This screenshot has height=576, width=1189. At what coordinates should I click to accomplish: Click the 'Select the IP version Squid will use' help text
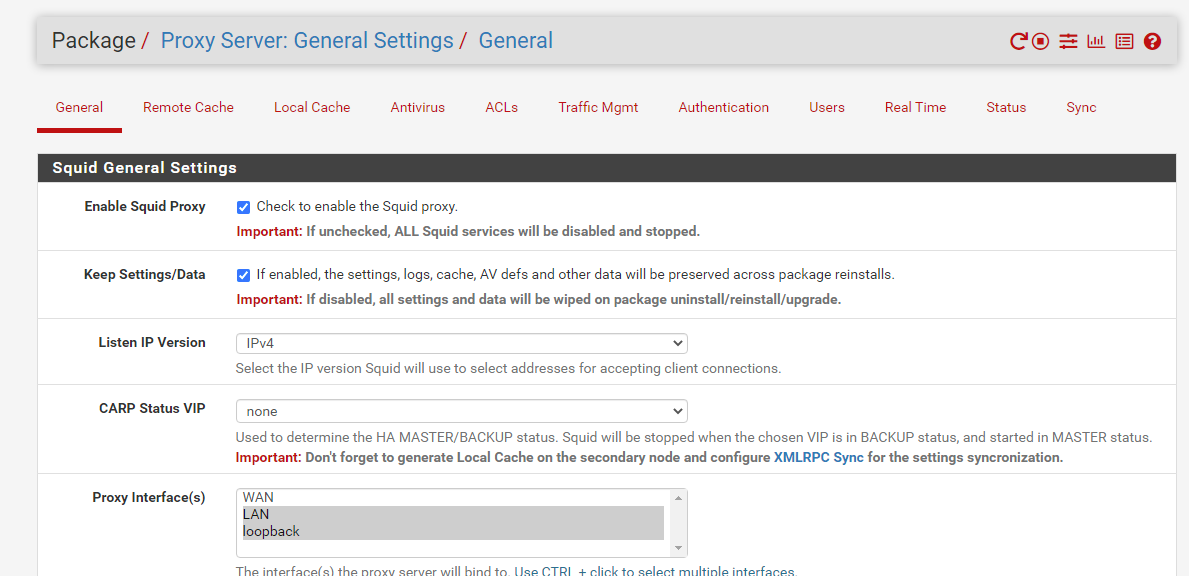pyautogui.click(x=508, y=369)
